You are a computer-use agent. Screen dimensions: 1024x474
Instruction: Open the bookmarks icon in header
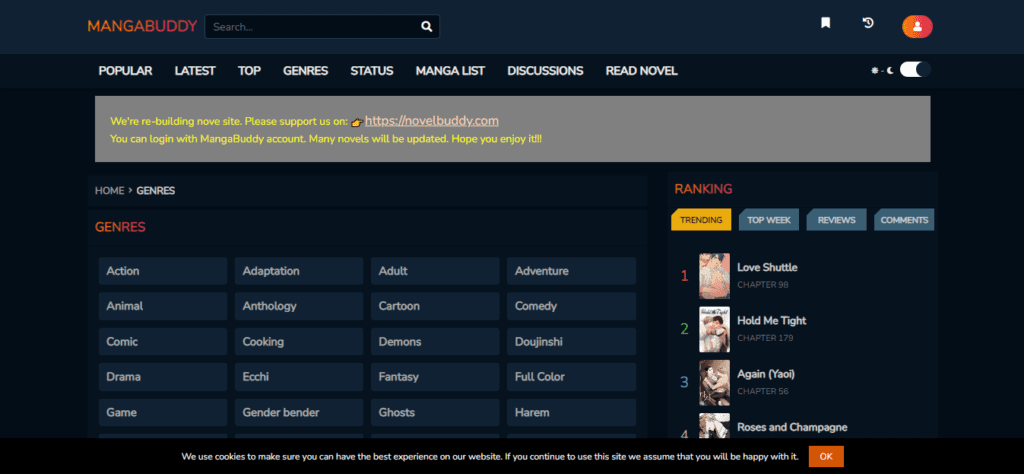(825, 24)
